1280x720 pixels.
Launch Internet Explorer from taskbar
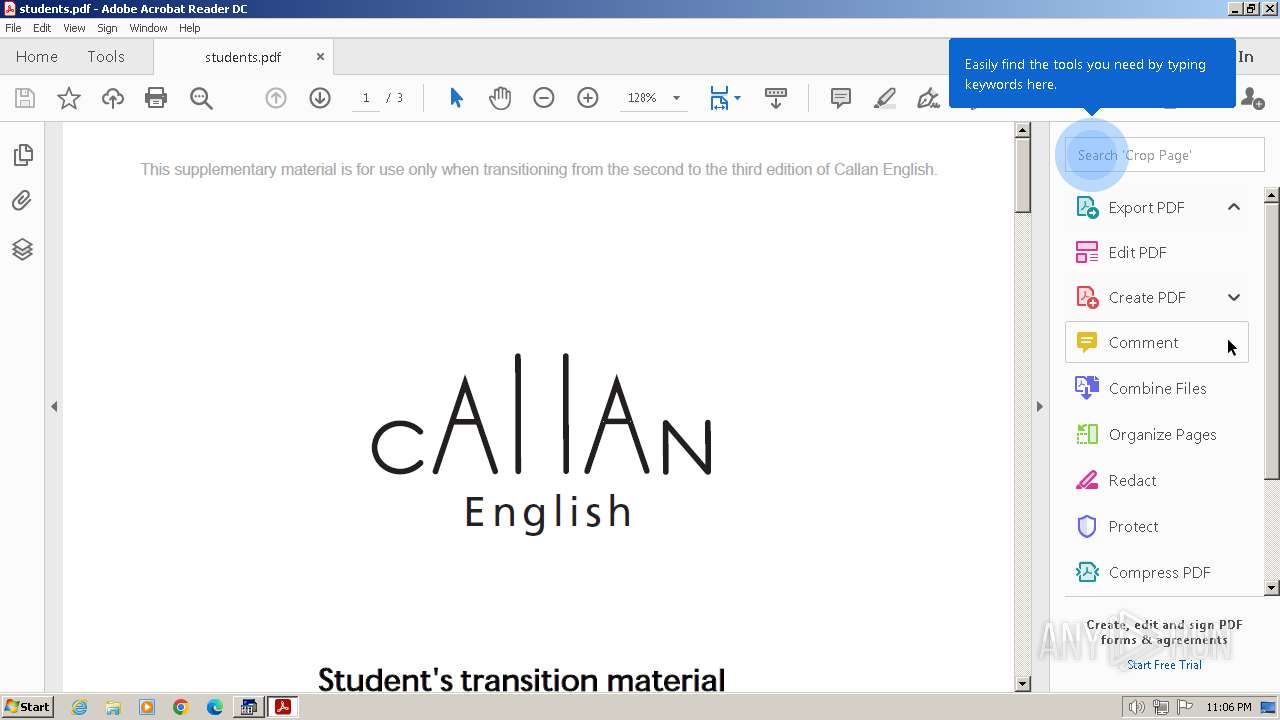[79, 707]
